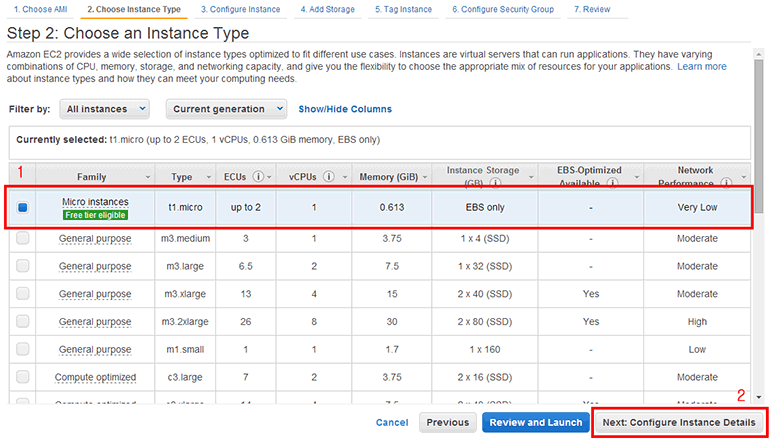The image size is (770, 440).
Task: Click the vCPUs column info icon
Action: tap(330, 178)
